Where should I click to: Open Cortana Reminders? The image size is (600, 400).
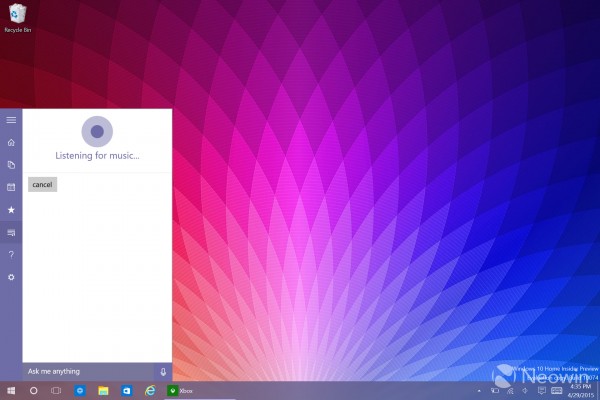tap(11, 187)
